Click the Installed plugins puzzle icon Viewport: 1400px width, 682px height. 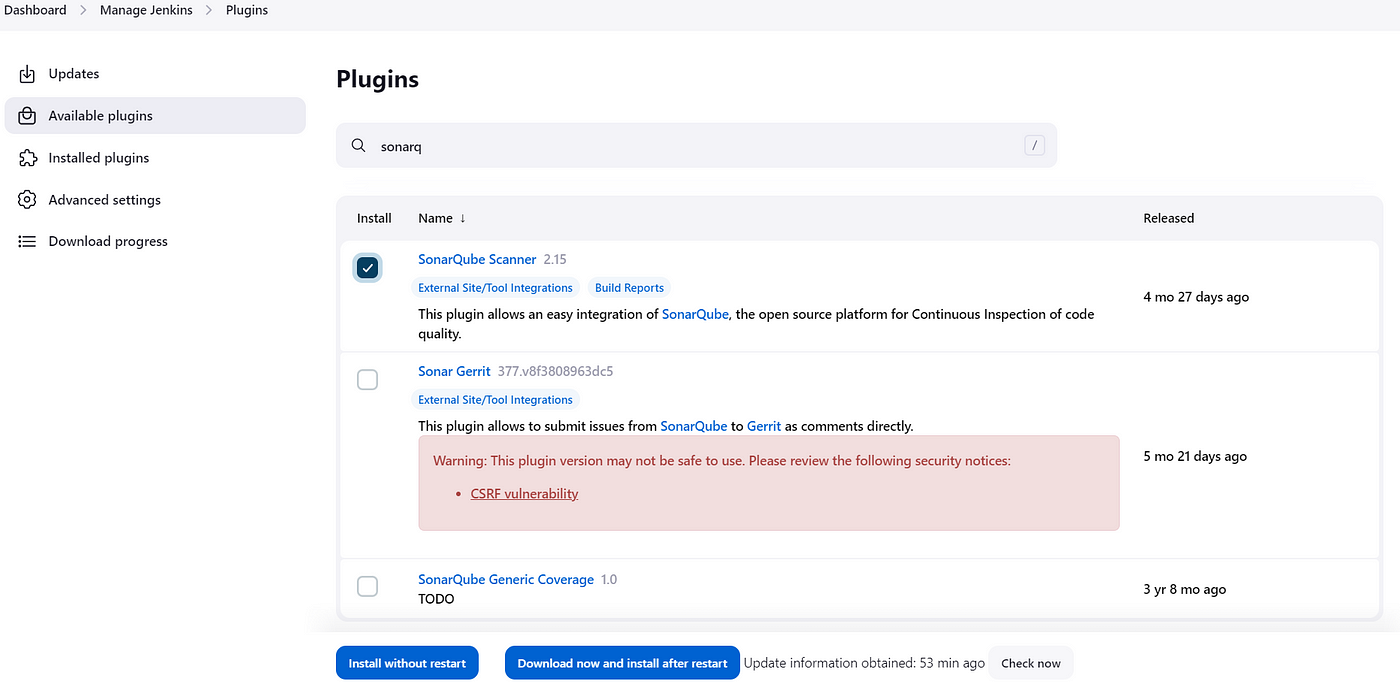coord(28,158)
